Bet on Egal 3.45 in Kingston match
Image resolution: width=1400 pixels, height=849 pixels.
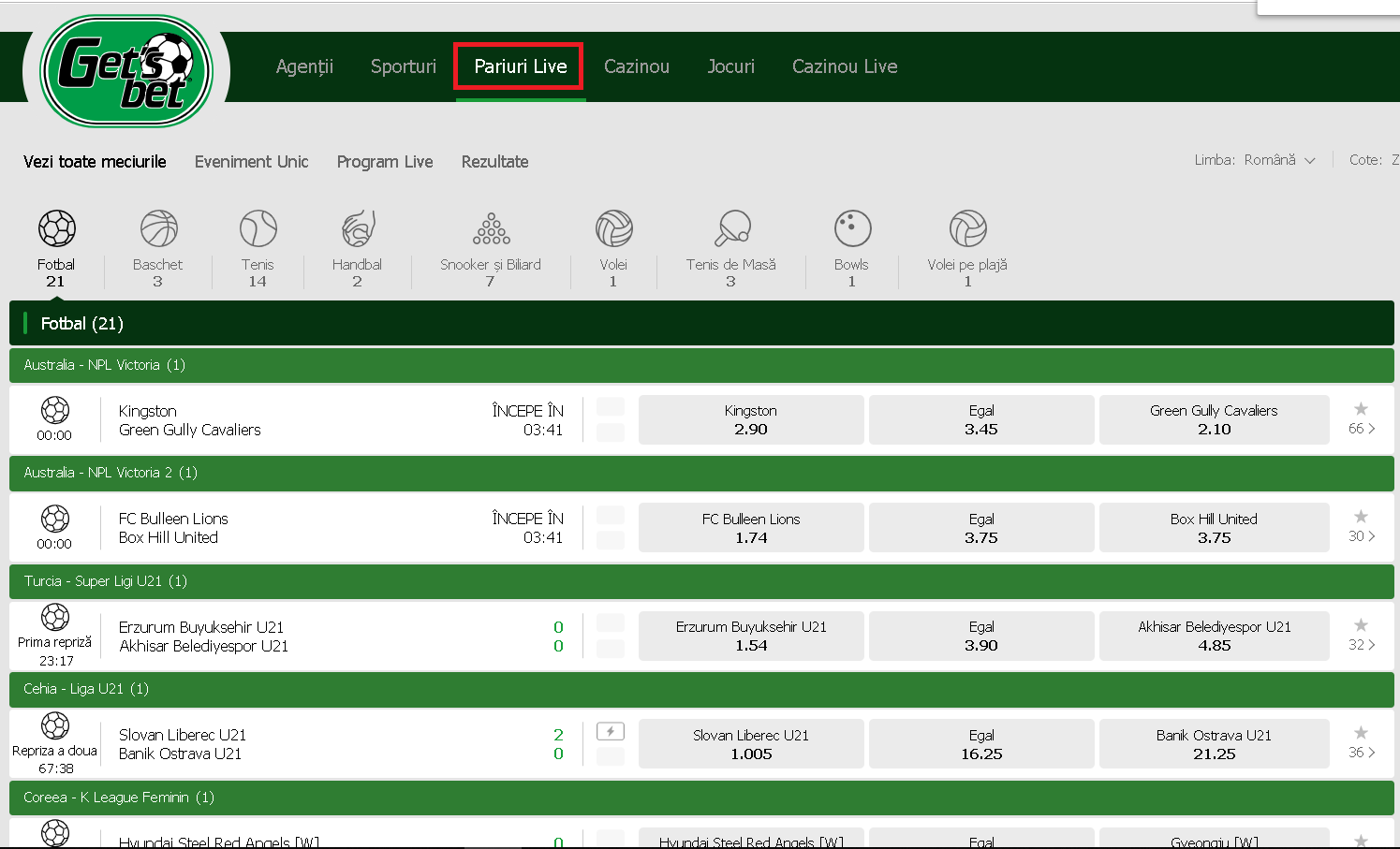click(981, 419)
